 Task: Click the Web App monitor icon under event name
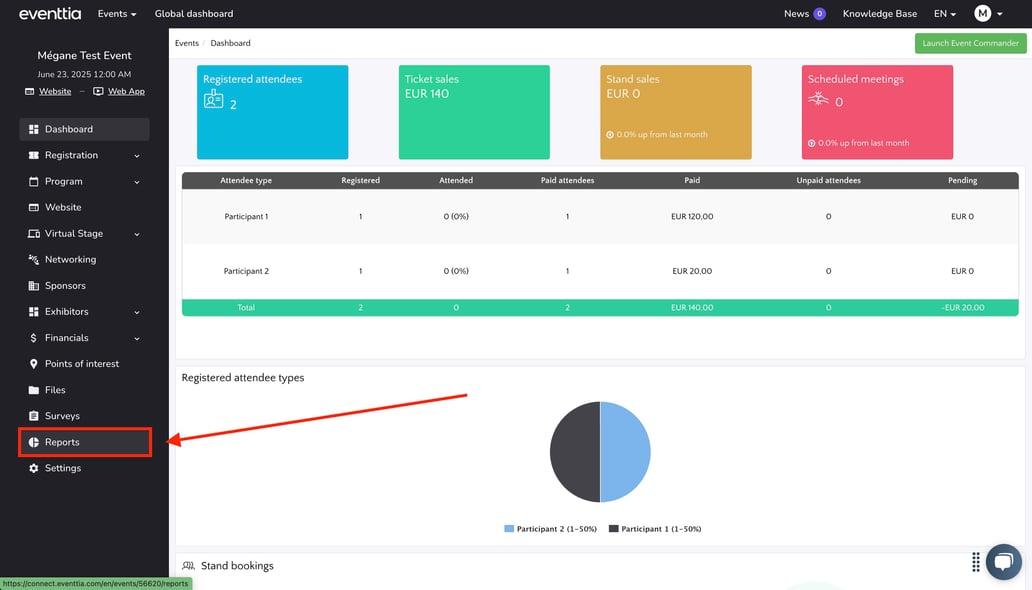coord(98,92)
